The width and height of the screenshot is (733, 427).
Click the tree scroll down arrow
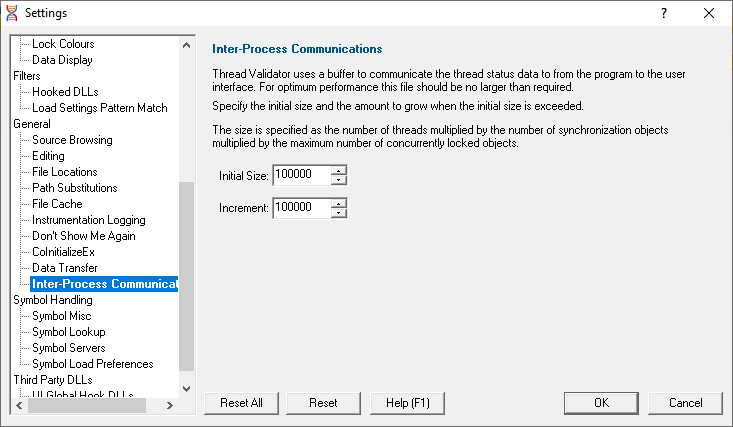pos(187,389)
